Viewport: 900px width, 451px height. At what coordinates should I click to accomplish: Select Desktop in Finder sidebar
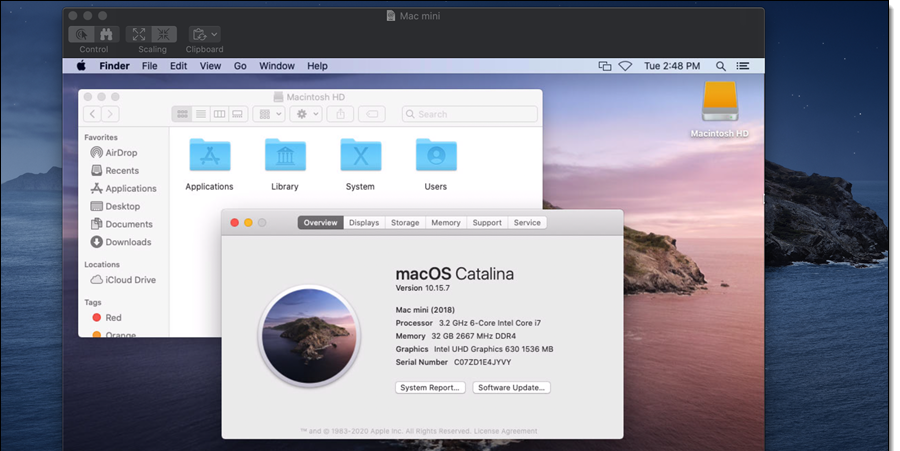[x=115, y=206]
